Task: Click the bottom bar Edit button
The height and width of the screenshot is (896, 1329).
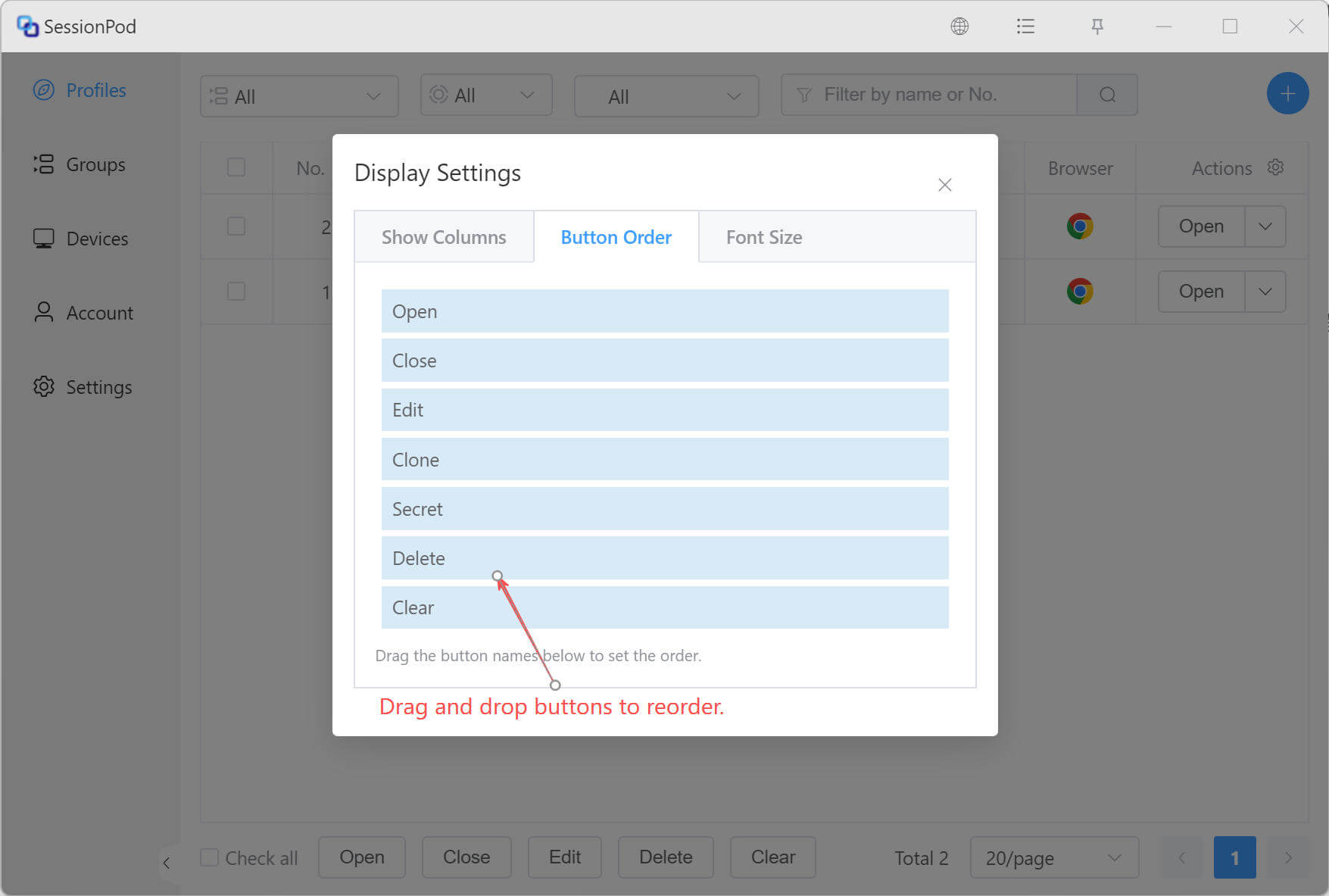Action: [x=565, y=857]
